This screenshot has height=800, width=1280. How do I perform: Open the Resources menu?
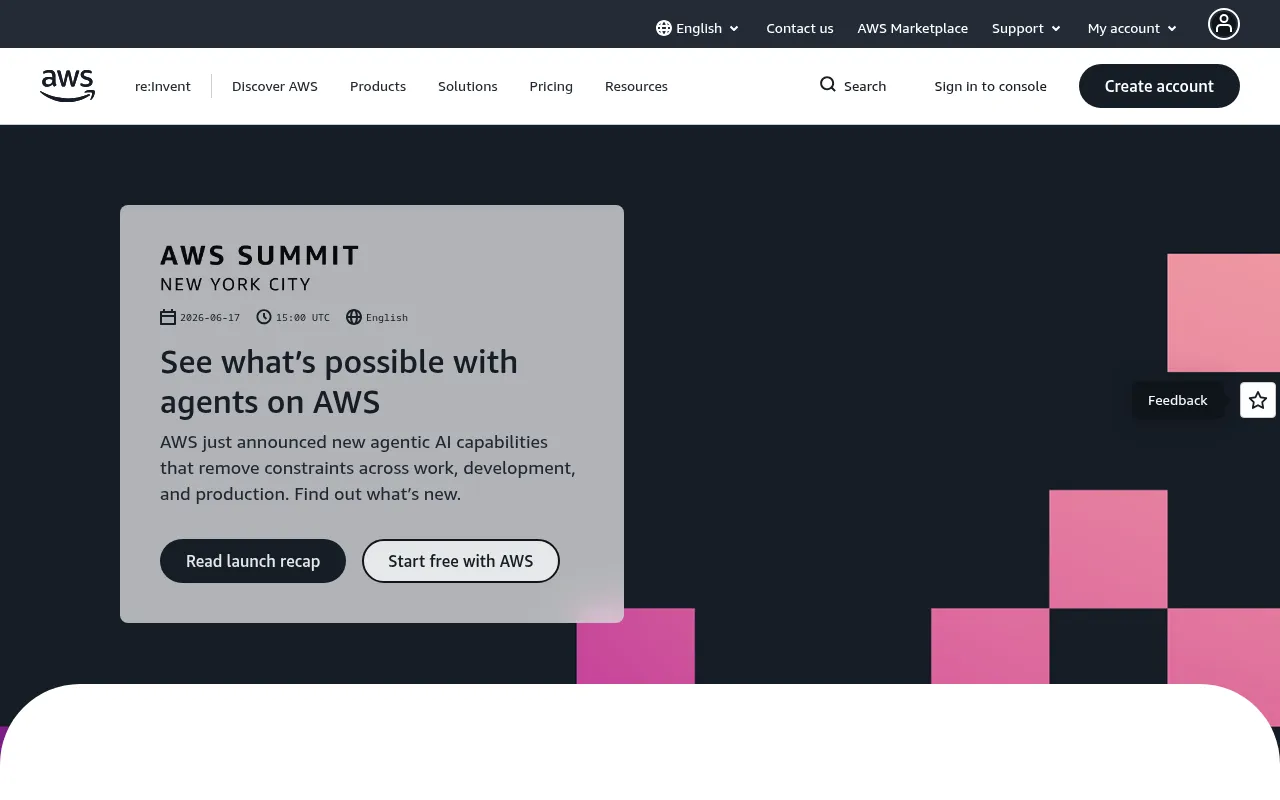pyautogui.click(x=636, y=86)
